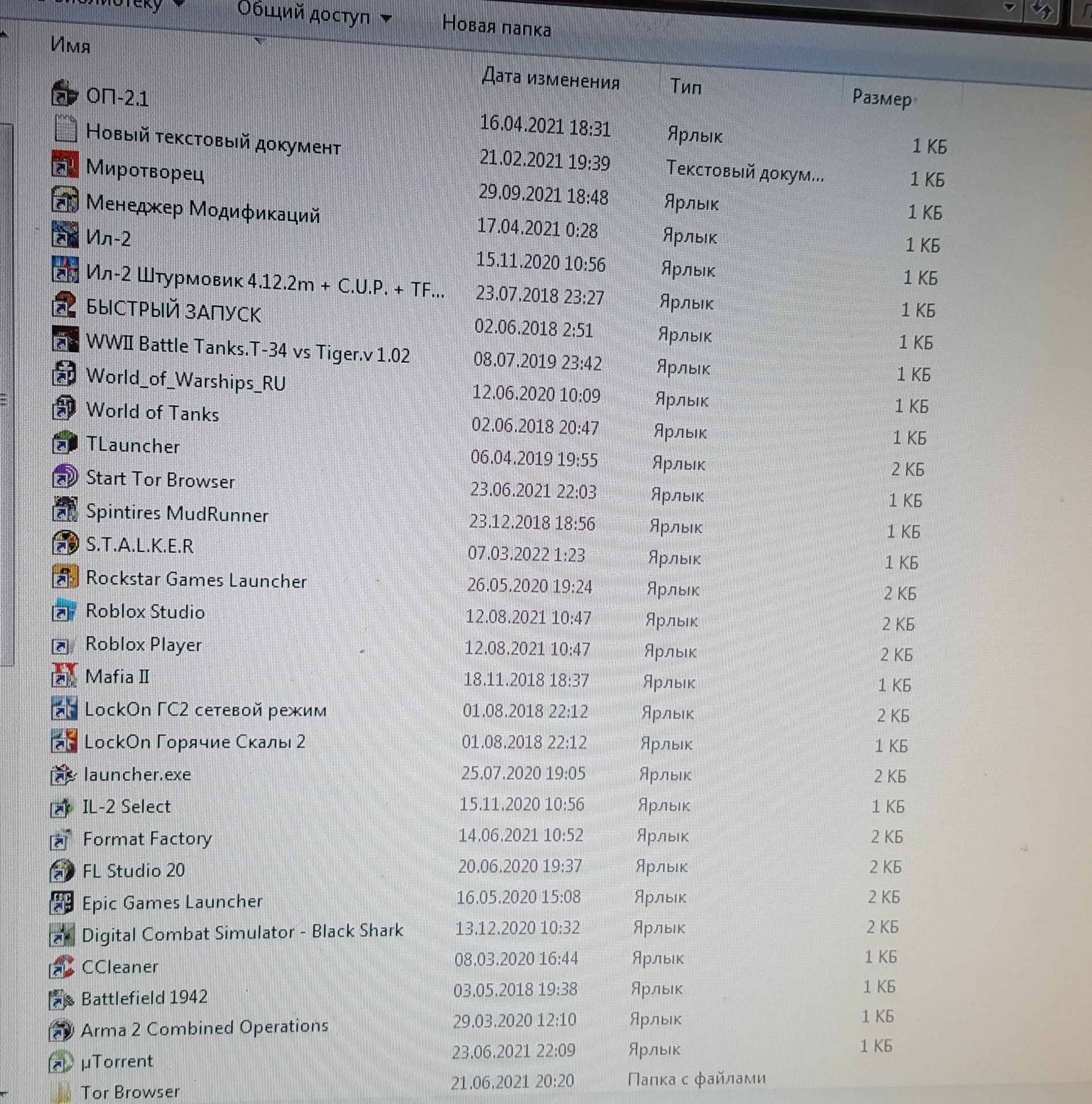Image resolution: width=1092 pixels, height=1104 pixels.
Task: Select the launcher.exe shortcut icon
Action: (63, 774)
